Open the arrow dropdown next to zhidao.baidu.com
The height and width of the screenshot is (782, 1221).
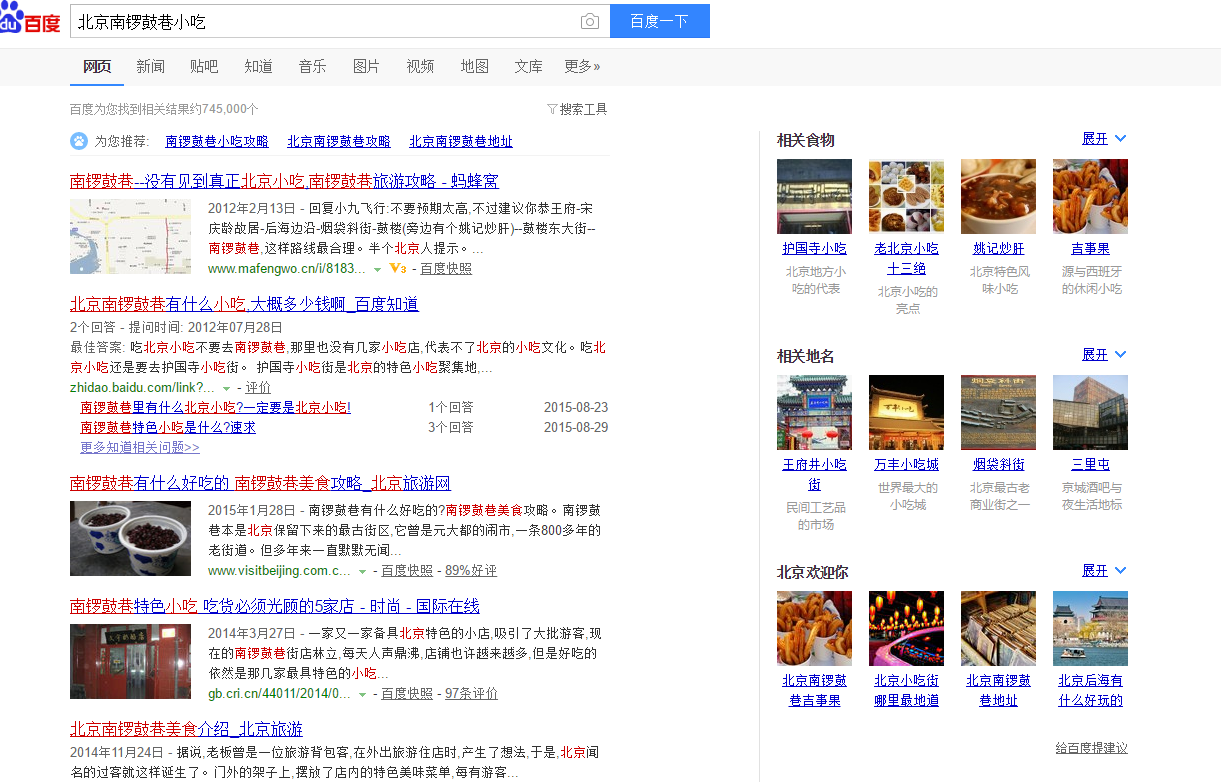226,387
